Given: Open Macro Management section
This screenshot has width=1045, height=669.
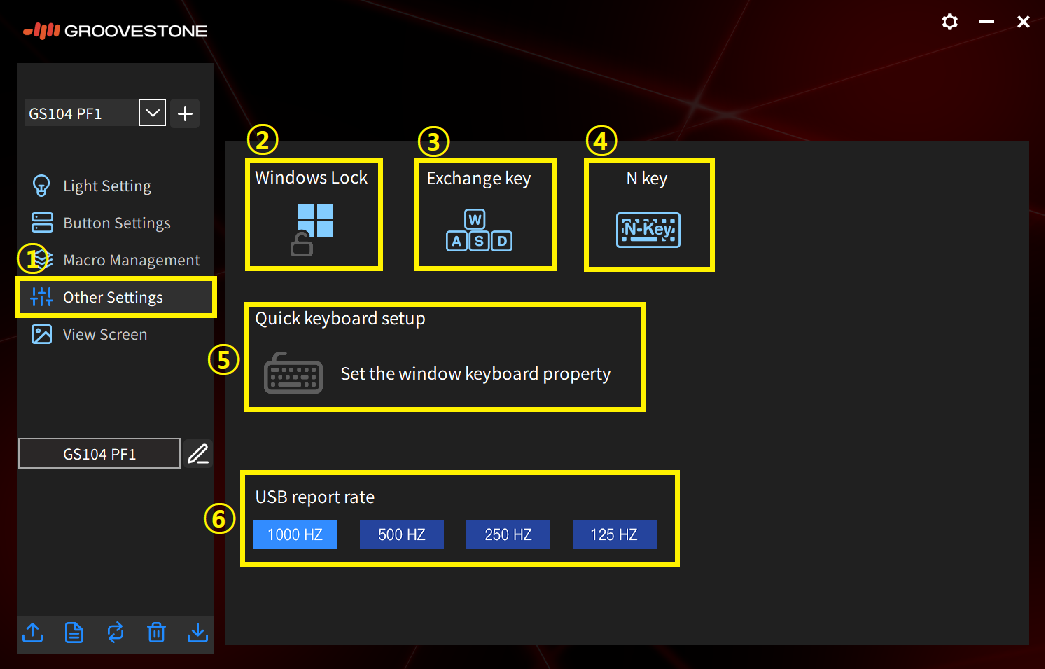Looking at the screenshot, I should pyautogui.click(x=130, y=260).
